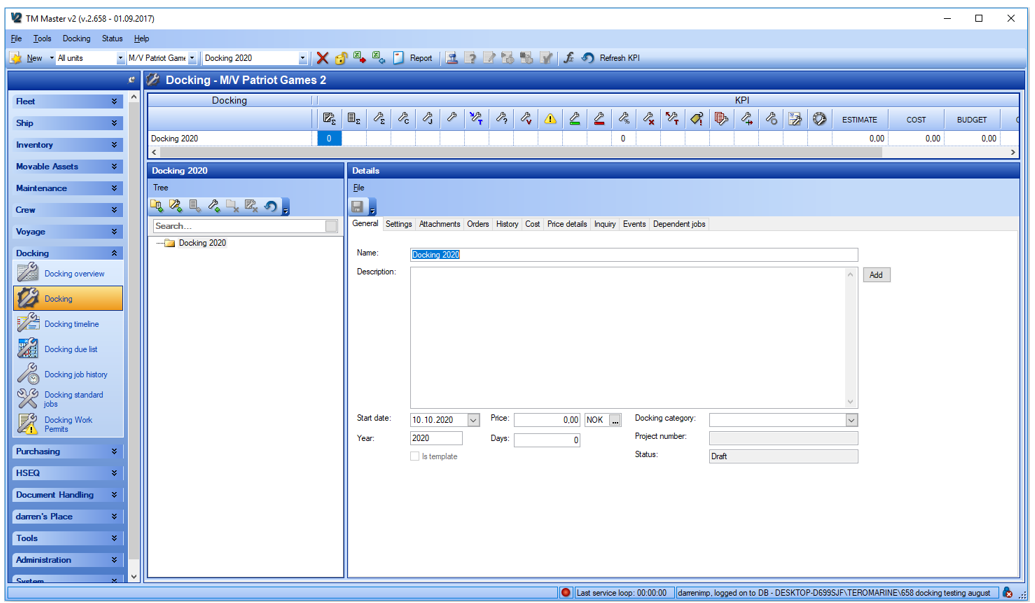
Task: Click the Refresh KPI arrow icon
Action: point(587,58)
